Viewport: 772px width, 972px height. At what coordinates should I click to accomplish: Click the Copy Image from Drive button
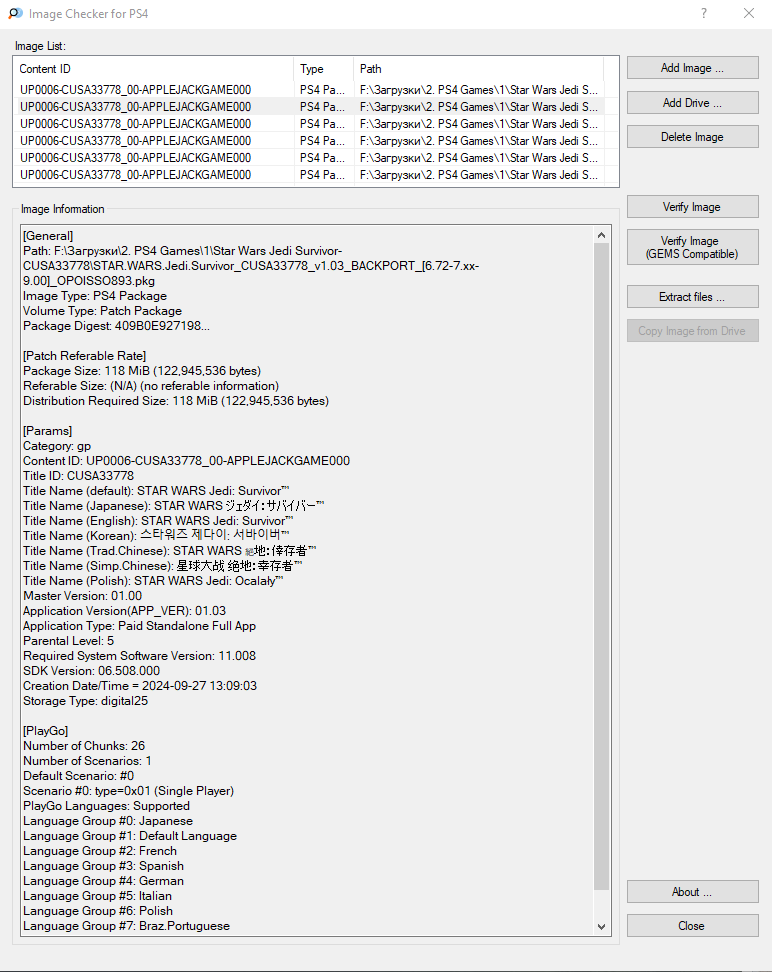pos(692,331)
